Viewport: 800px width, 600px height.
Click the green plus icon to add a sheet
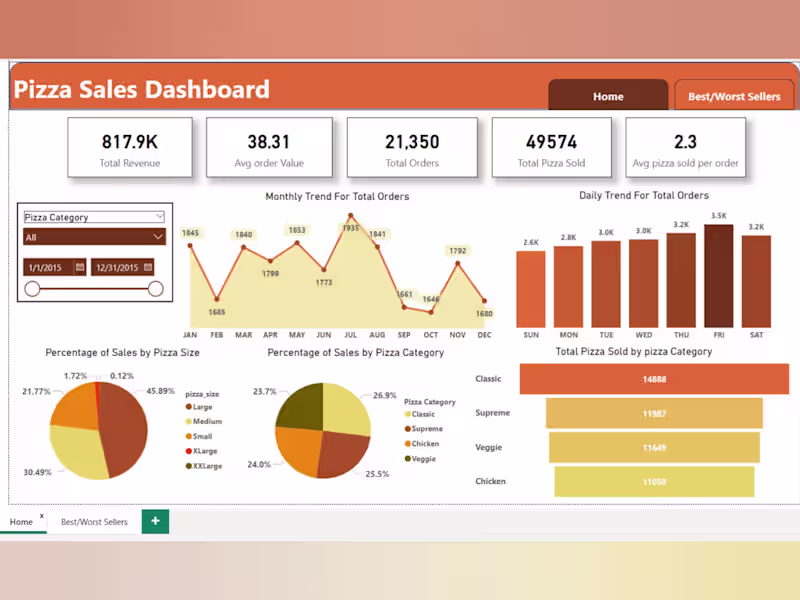pos(155,521)
